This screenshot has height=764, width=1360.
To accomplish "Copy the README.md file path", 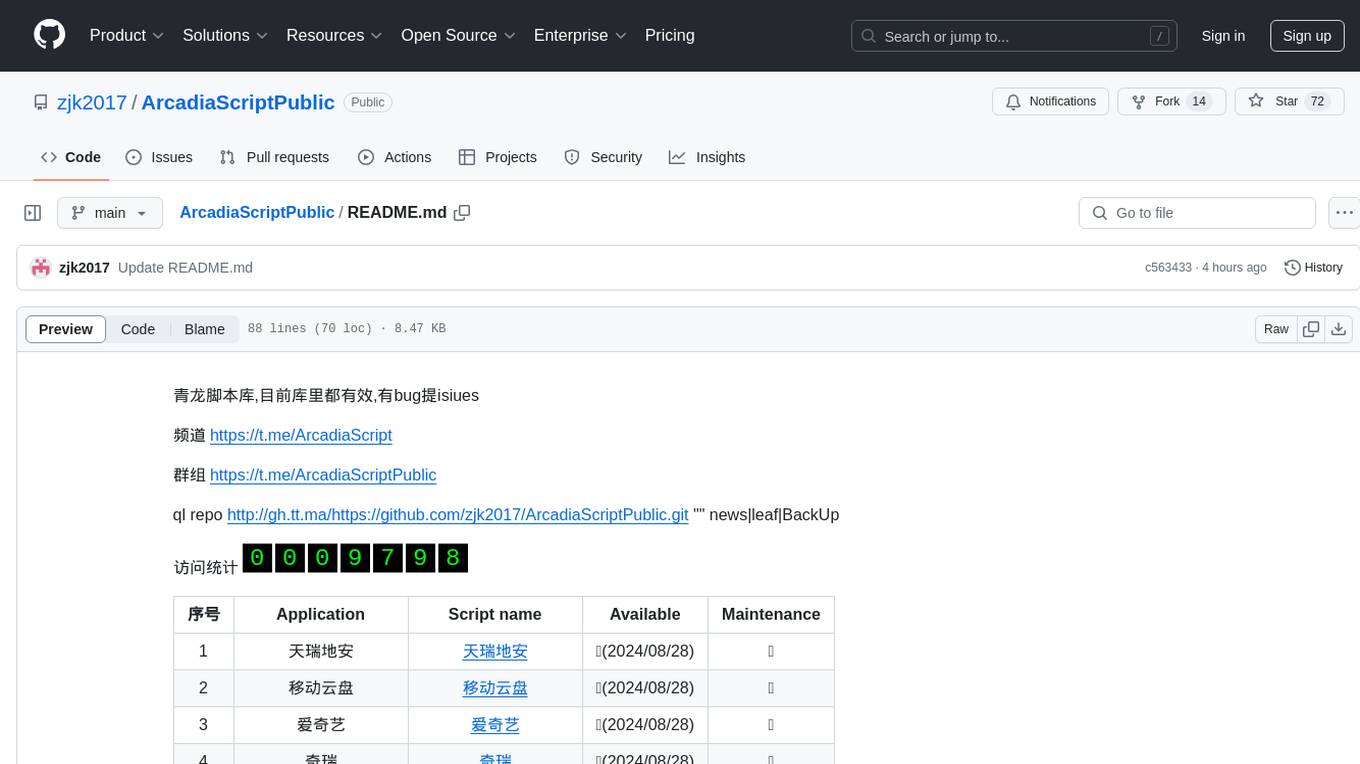I will (x=462, y=213).
